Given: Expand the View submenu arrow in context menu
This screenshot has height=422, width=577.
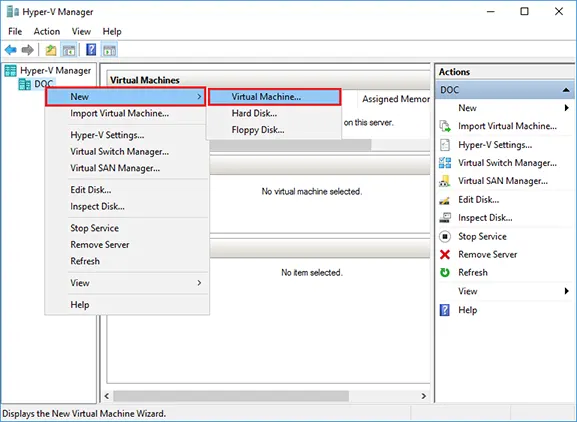Looking at the screenshot, I should tap(199, 283).
